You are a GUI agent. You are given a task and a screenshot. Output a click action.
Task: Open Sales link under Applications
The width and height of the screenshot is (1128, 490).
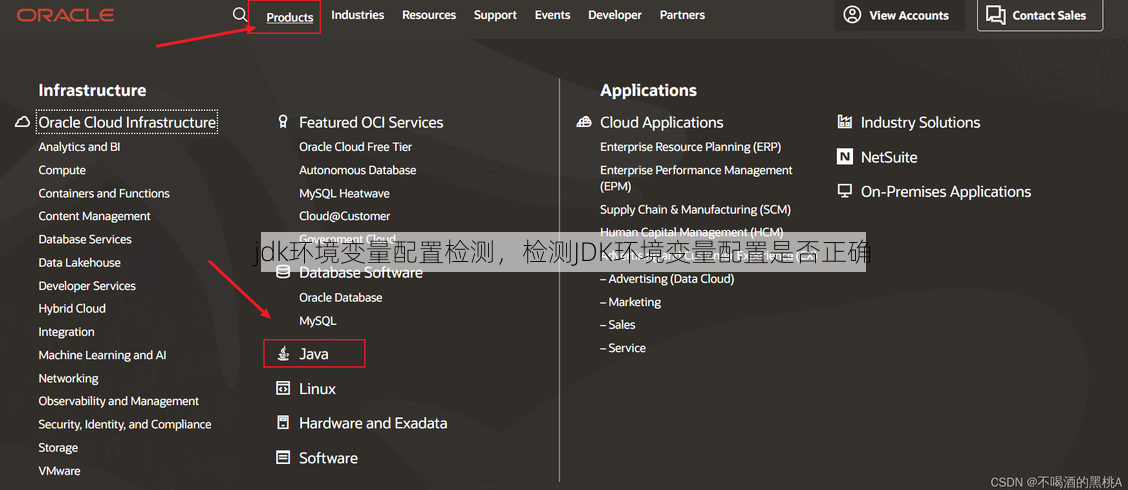(617, 325)
